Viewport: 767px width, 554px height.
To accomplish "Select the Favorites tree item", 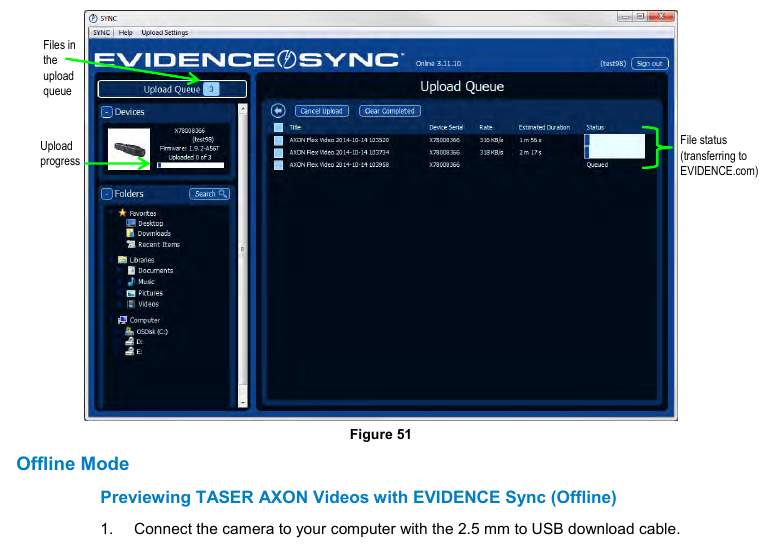I will tap(143, 213).
